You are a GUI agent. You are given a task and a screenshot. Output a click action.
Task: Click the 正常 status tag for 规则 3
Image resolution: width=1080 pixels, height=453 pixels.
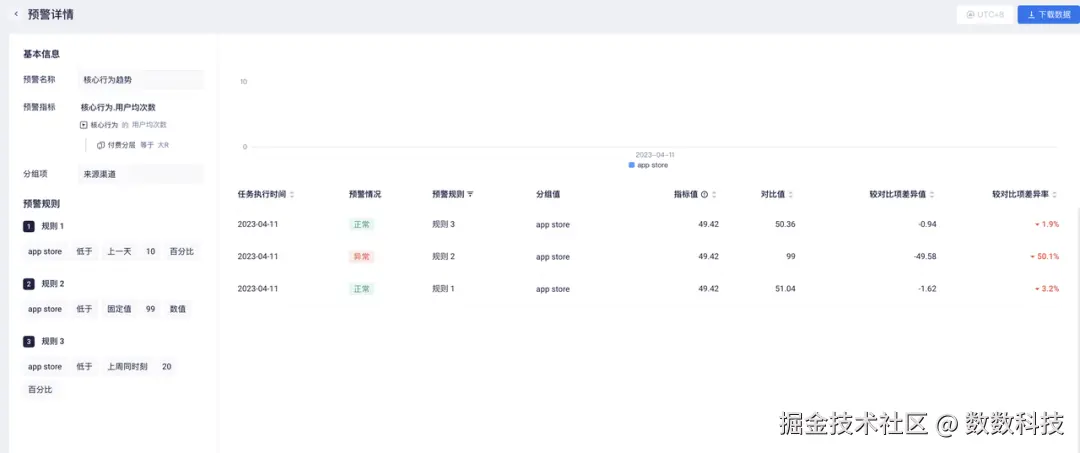pyautogui.click(x=361, y=224)
